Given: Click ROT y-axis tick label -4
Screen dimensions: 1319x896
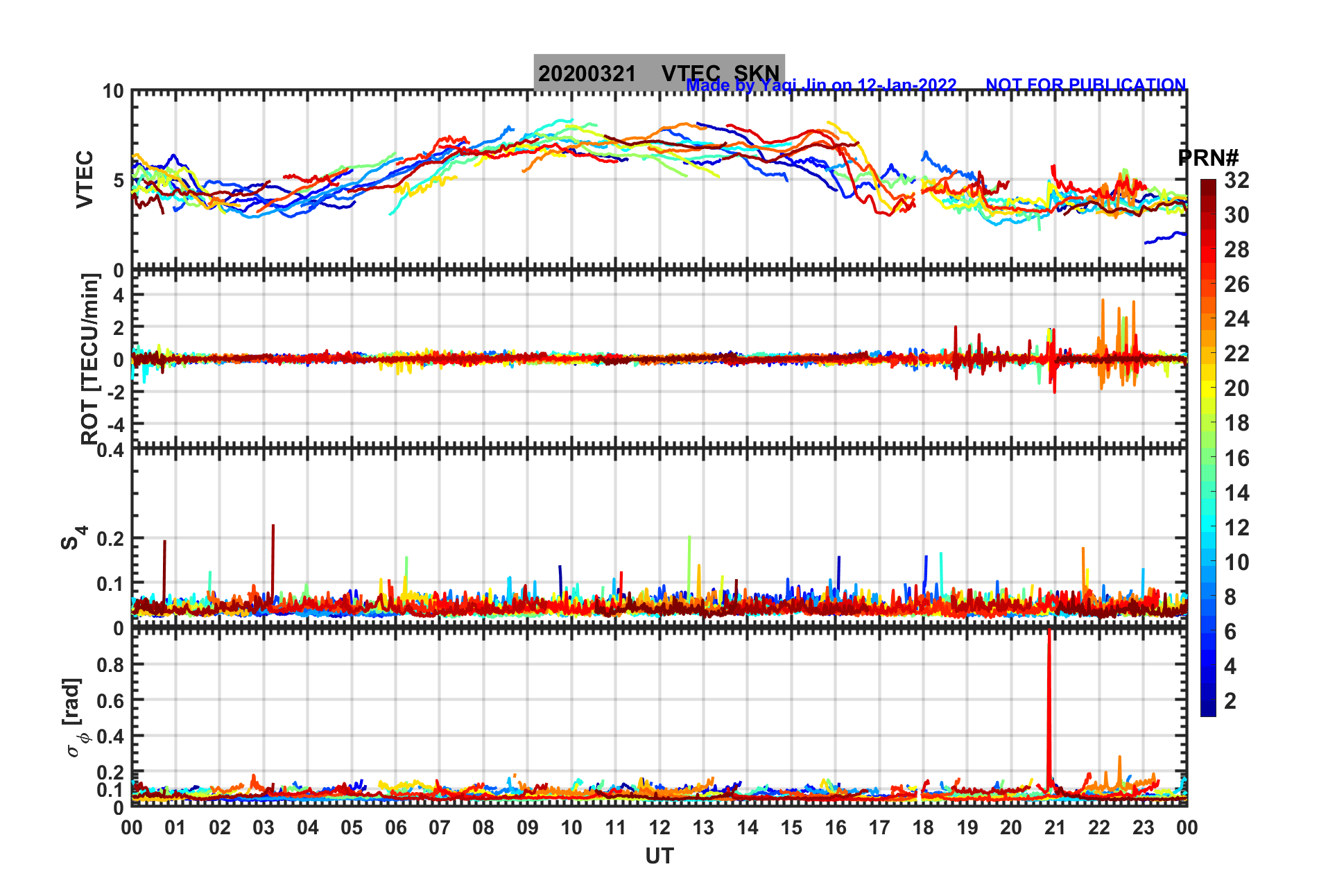Looking at the screenshot, I should tap(116, 424).
